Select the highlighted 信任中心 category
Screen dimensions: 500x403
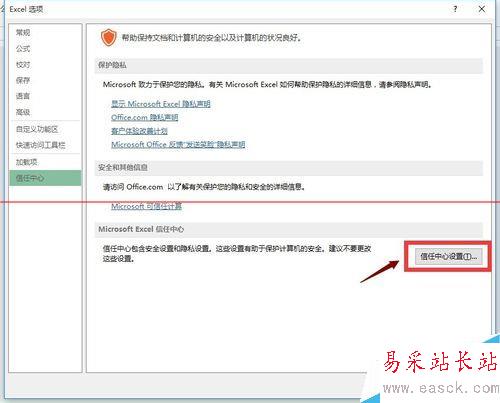[x=45, y=178]
